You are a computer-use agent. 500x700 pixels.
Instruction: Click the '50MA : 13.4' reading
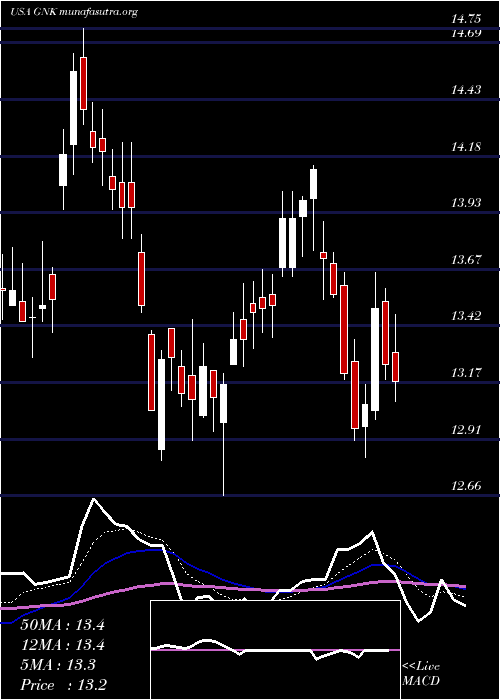coord(62,625)
